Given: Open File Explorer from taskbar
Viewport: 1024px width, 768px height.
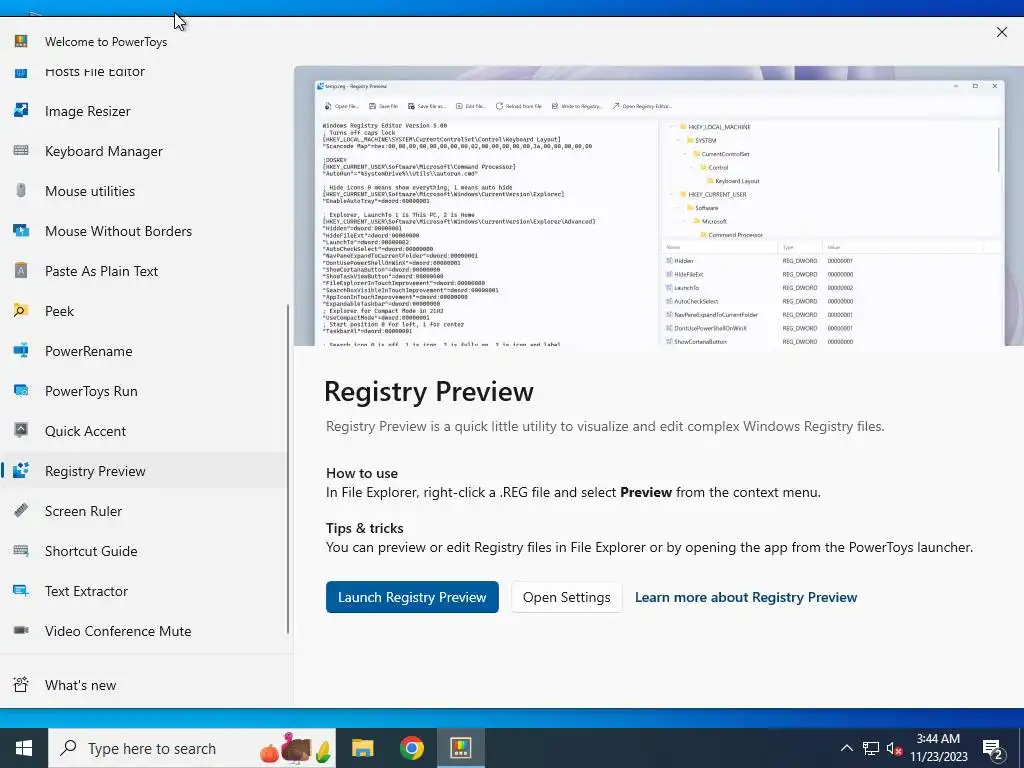Looking at the screenshot, I should 362,748.
